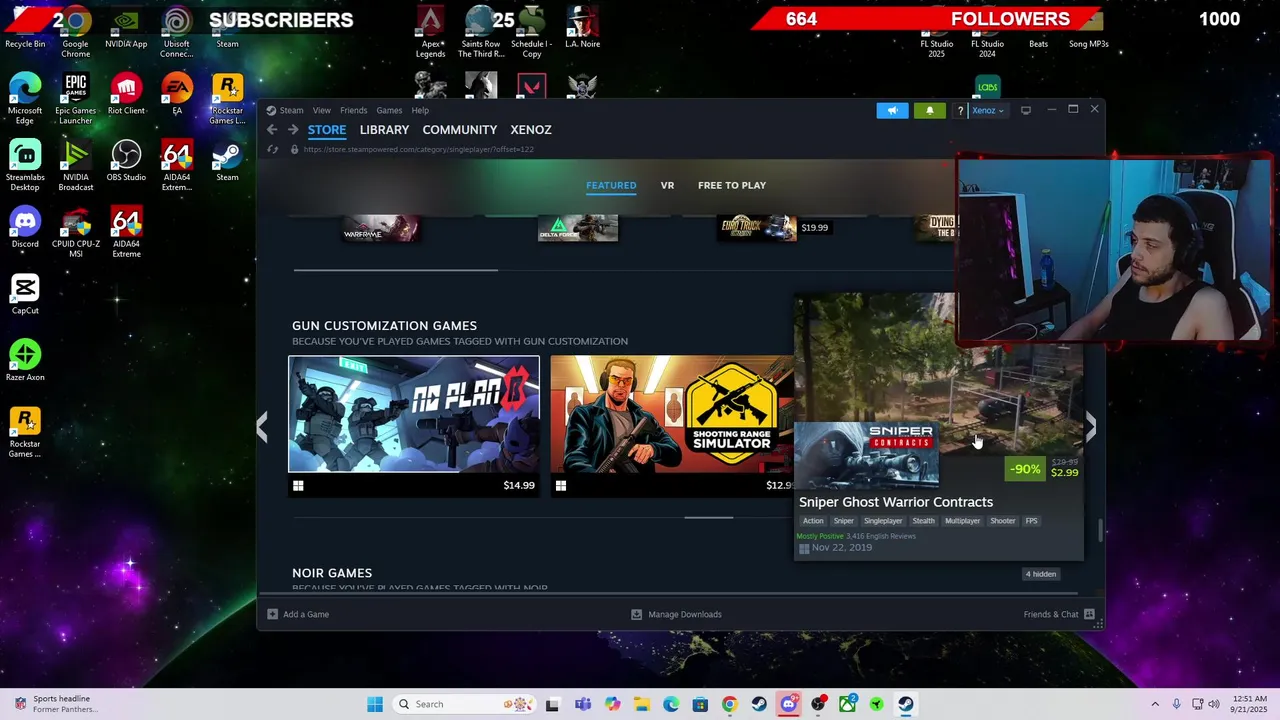Open the Windows Start menu

[375, 704]
